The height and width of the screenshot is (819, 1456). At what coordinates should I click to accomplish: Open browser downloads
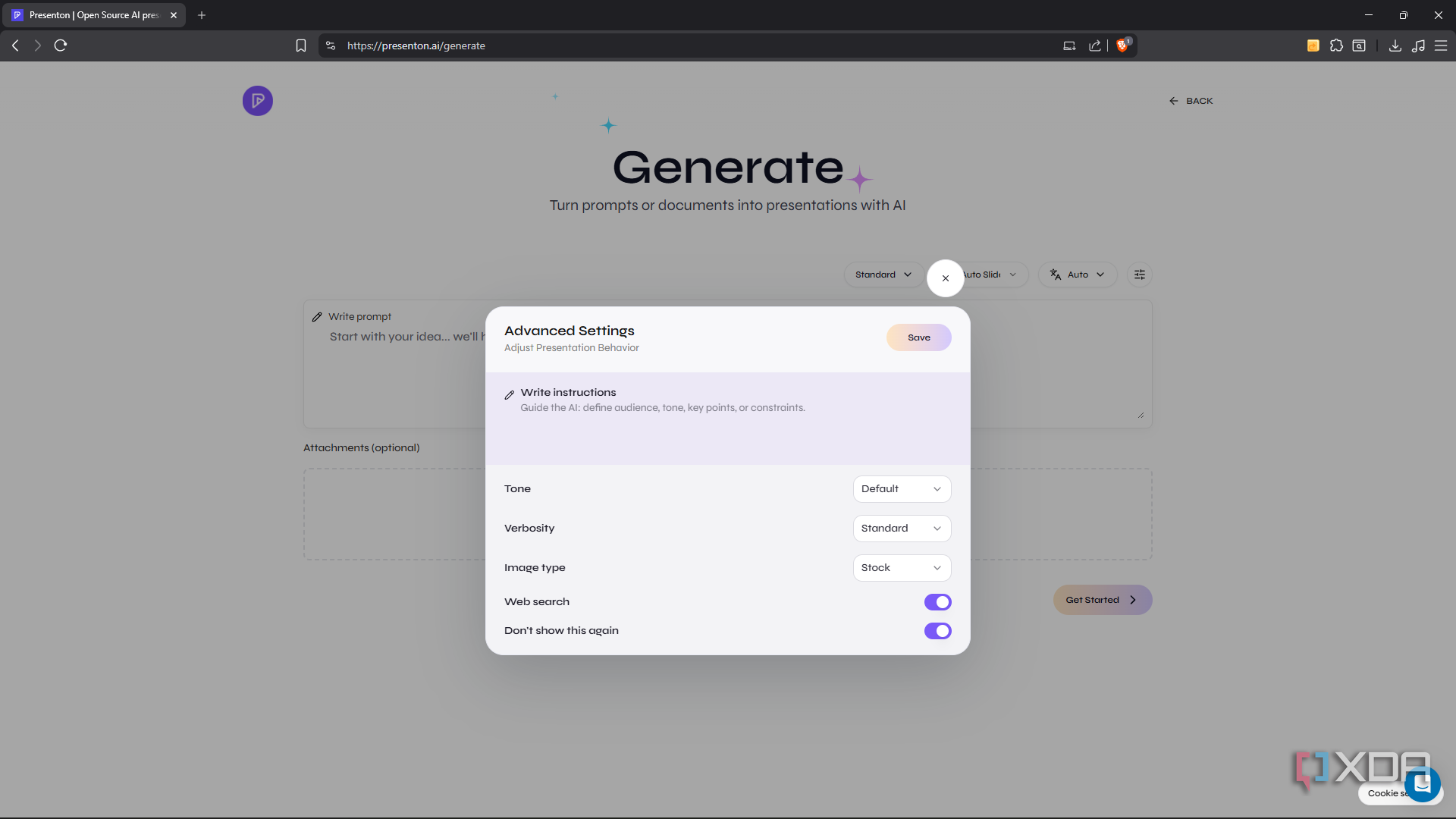[1395, 45]
